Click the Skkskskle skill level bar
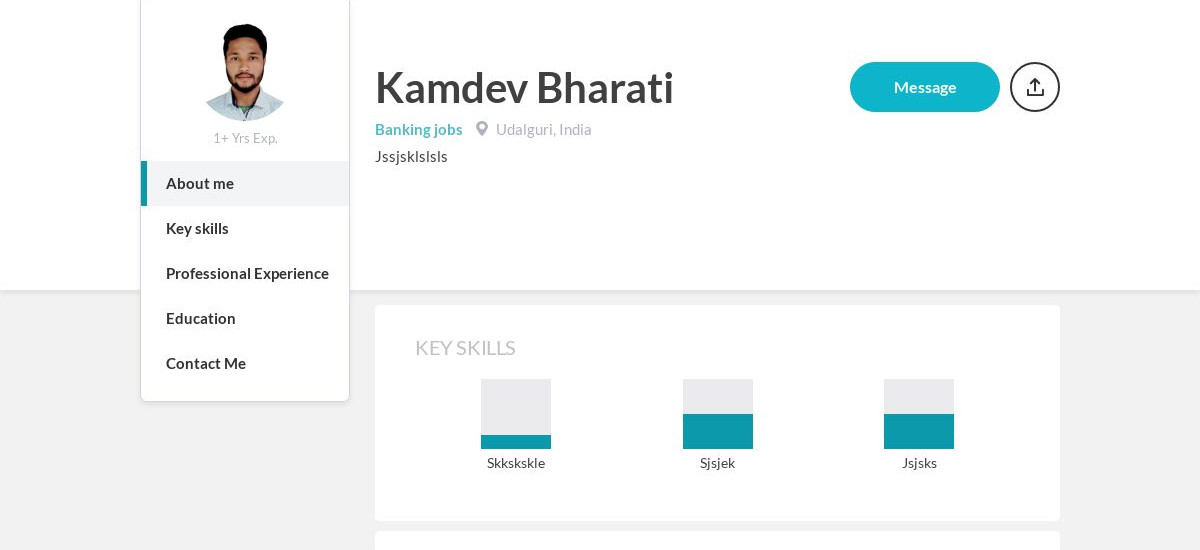Screen dimensions: 1200x550 tap(516, 414)
